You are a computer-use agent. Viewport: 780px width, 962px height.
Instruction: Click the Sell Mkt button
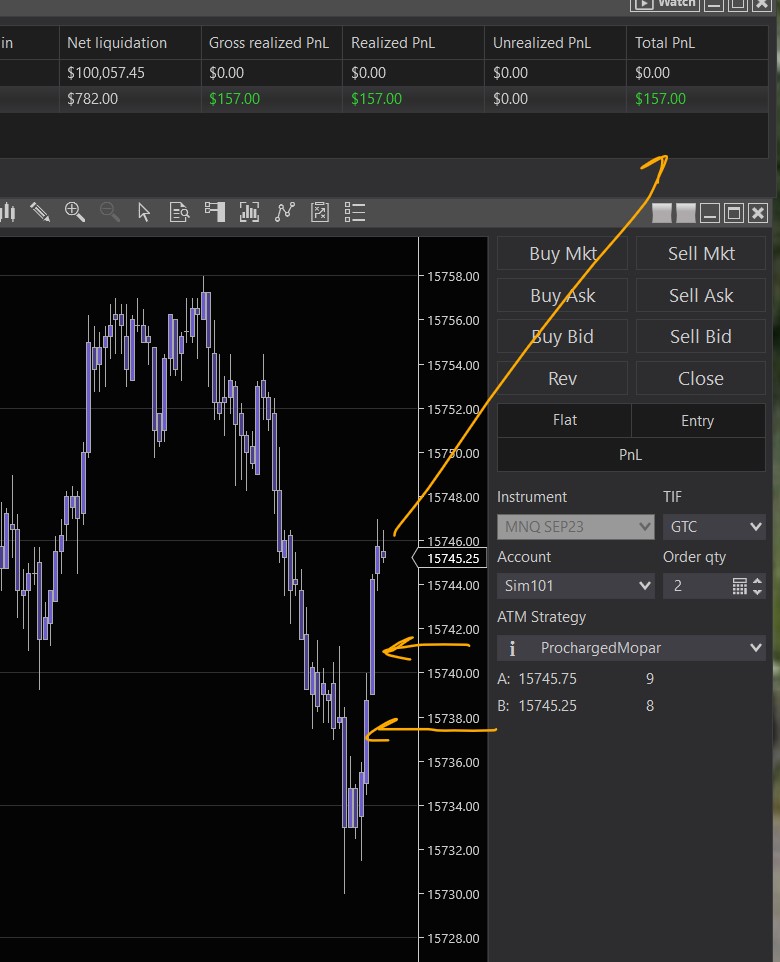tap(701, 253)
